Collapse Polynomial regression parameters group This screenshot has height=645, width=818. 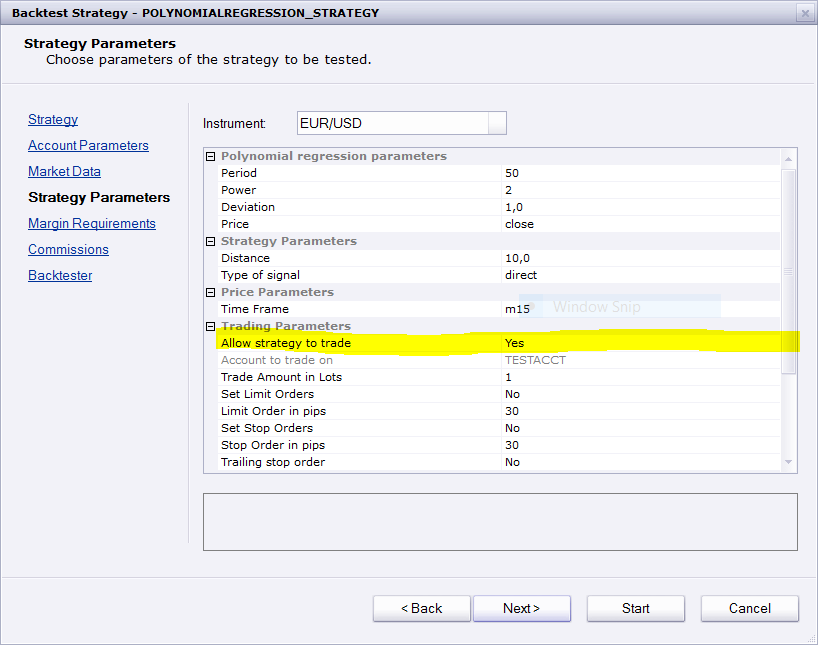coord(210,157)
